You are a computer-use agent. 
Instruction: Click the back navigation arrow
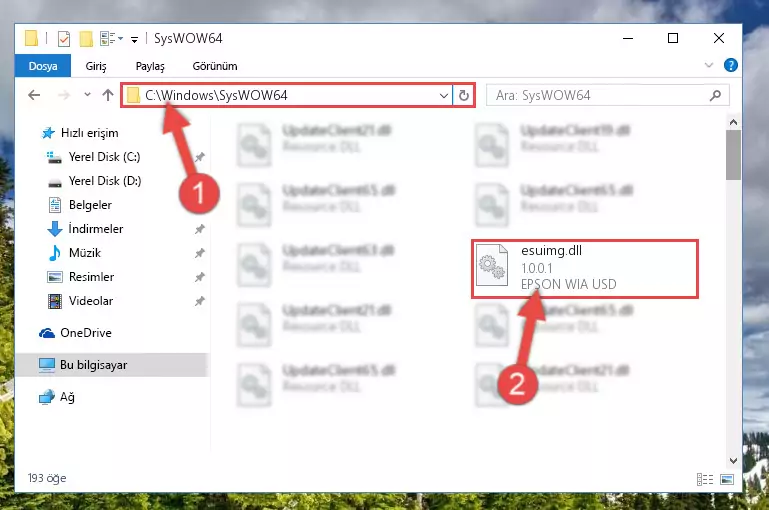34,95
